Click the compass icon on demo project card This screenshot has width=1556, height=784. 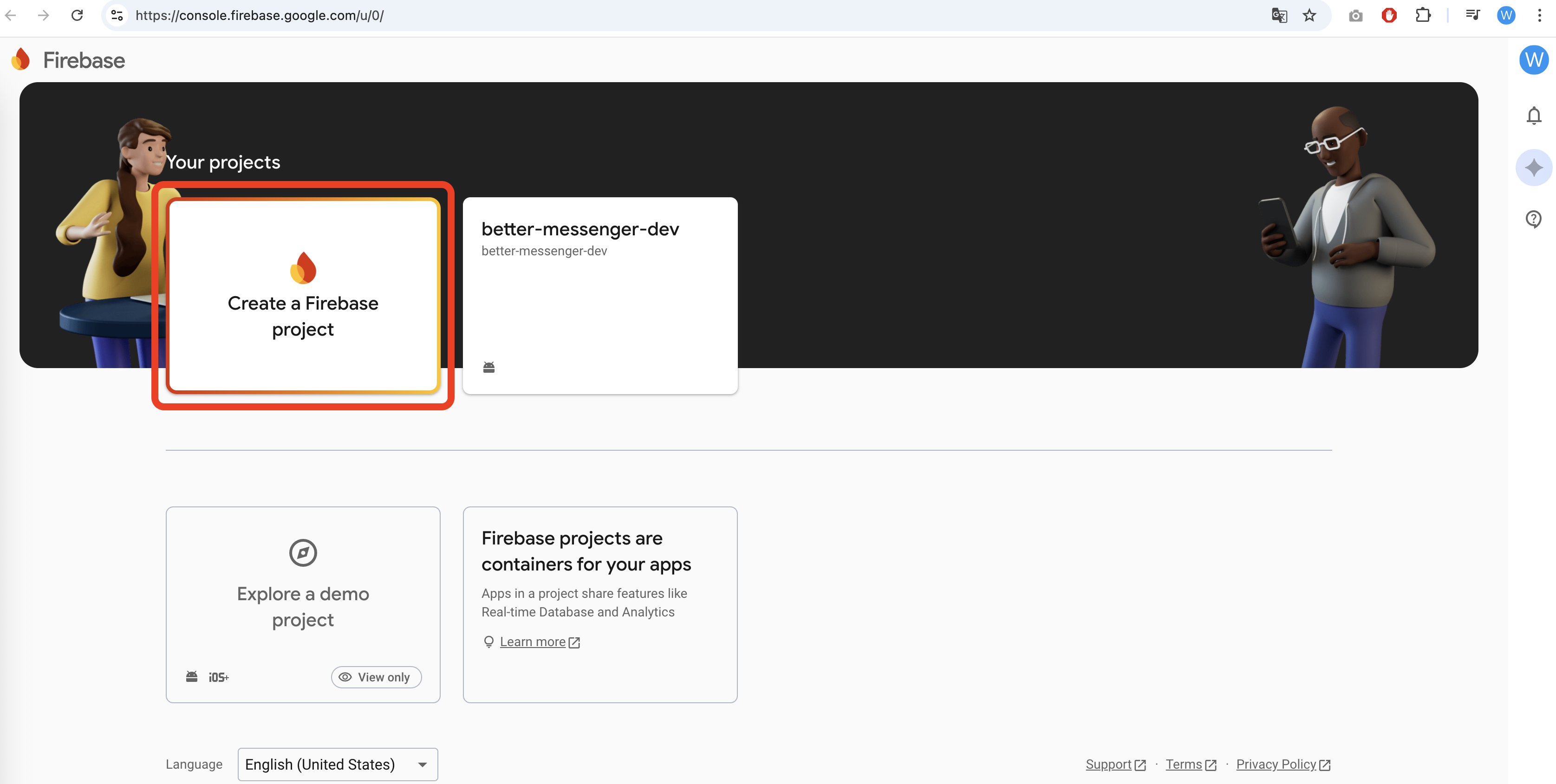pyautogui.click(x=303, y=552)
